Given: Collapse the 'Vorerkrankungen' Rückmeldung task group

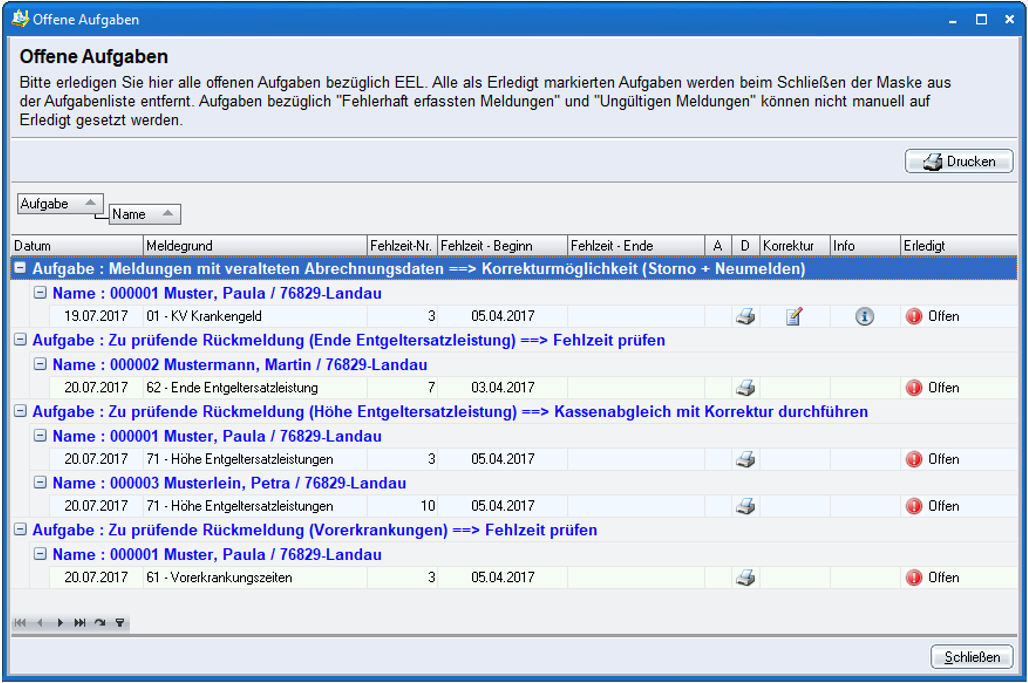Looking at the screenshot, I should pyautogui.click(x=20, y=530).
